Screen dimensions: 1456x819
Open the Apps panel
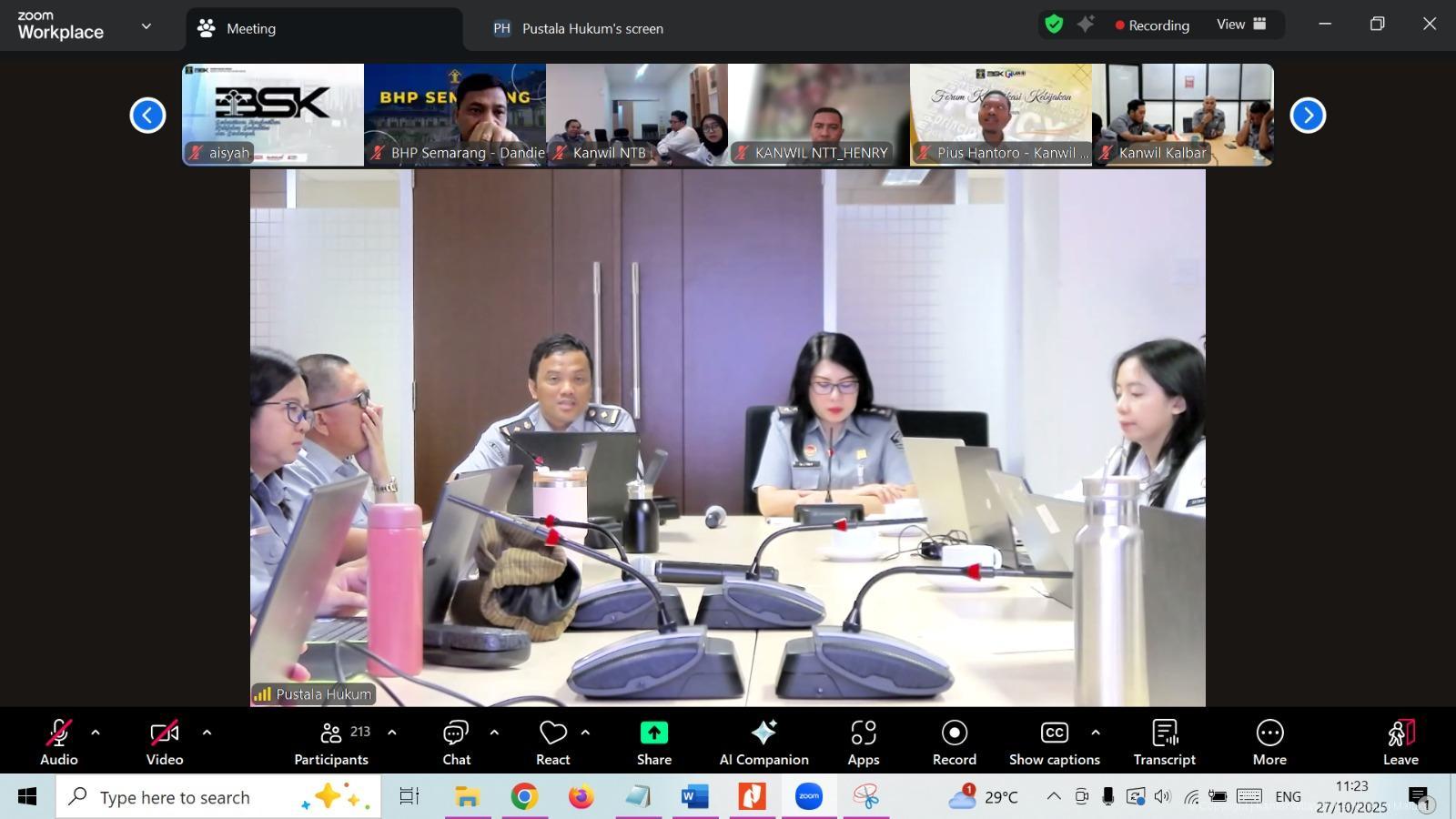click(x=863, y=742)
